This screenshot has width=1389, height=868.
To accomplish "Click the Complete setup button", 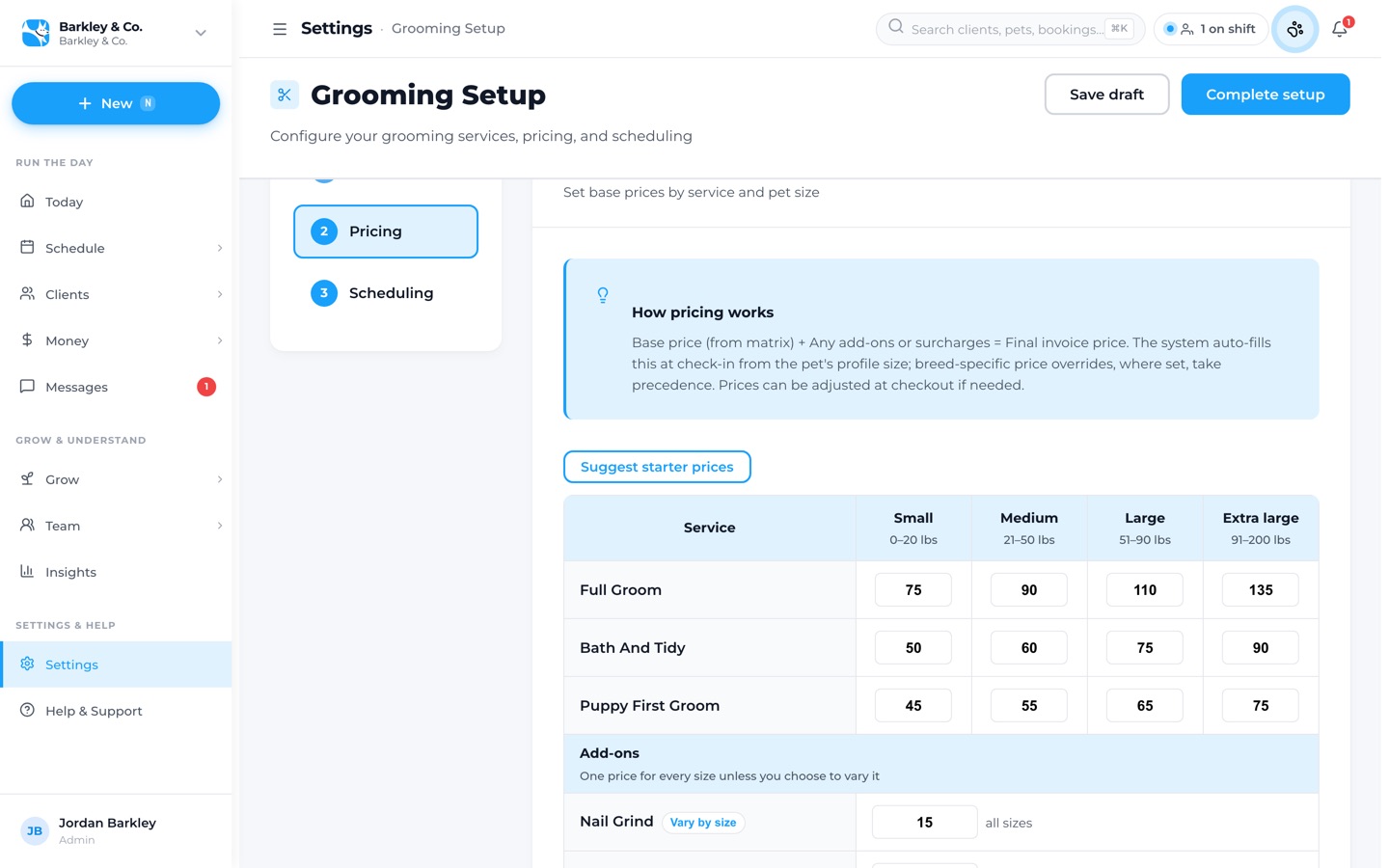I will [x=1266, y=95].
